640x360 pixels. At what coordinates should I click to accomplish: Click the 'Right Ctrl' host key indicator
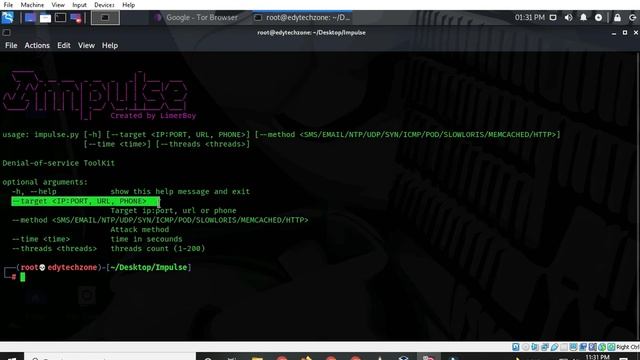pos(628,347)
